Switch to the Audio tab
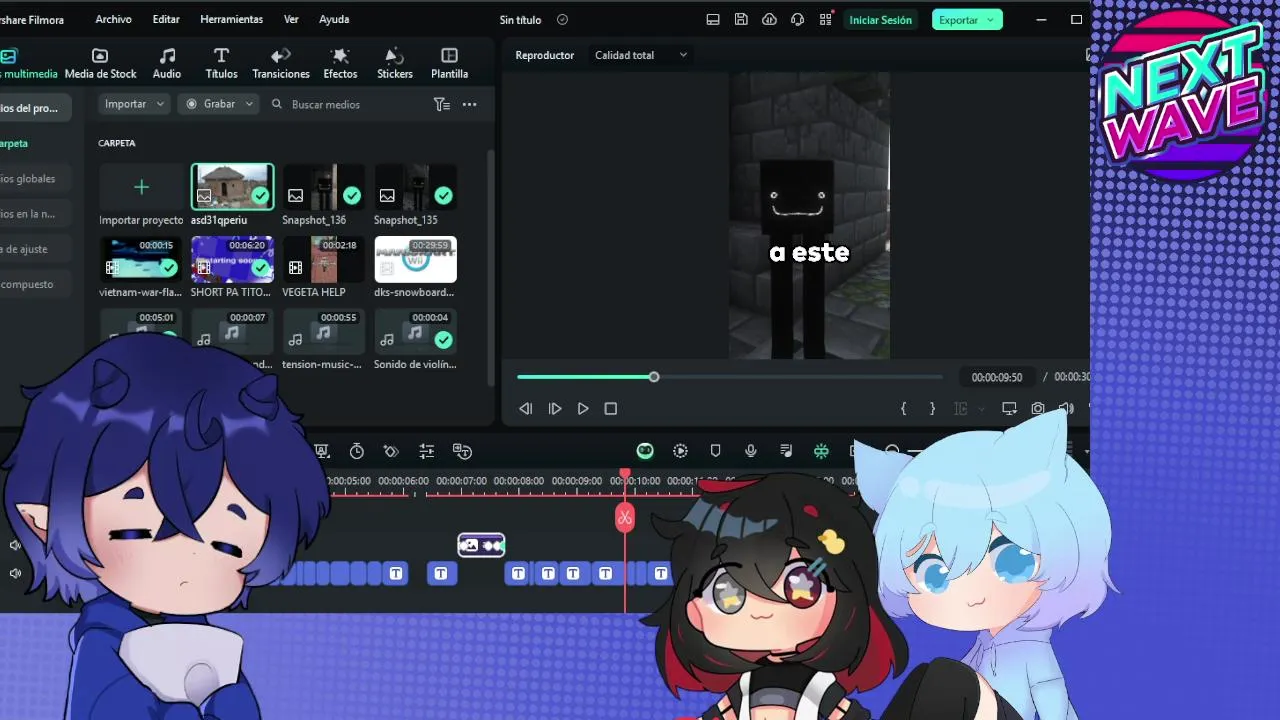This screenshot has width=1280, height=720. (167, 63)
